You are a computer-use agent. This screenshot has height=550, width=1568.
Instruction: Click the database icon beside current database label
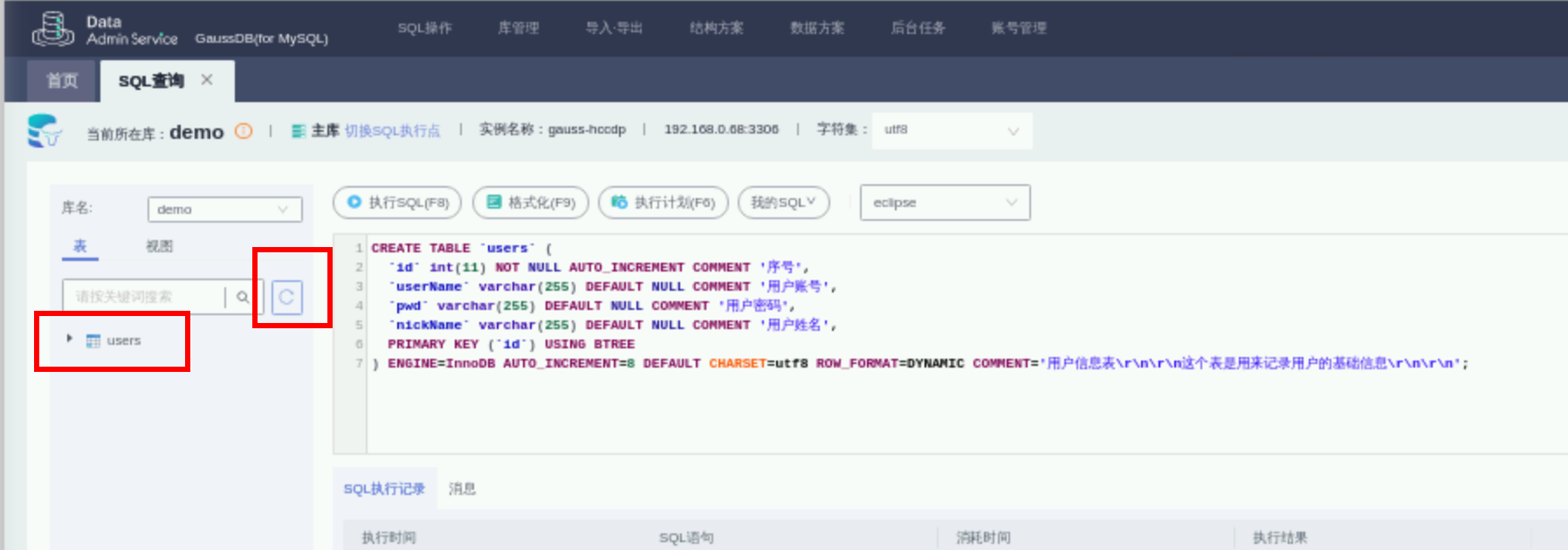pyautogui.click(x=44, y=131)
